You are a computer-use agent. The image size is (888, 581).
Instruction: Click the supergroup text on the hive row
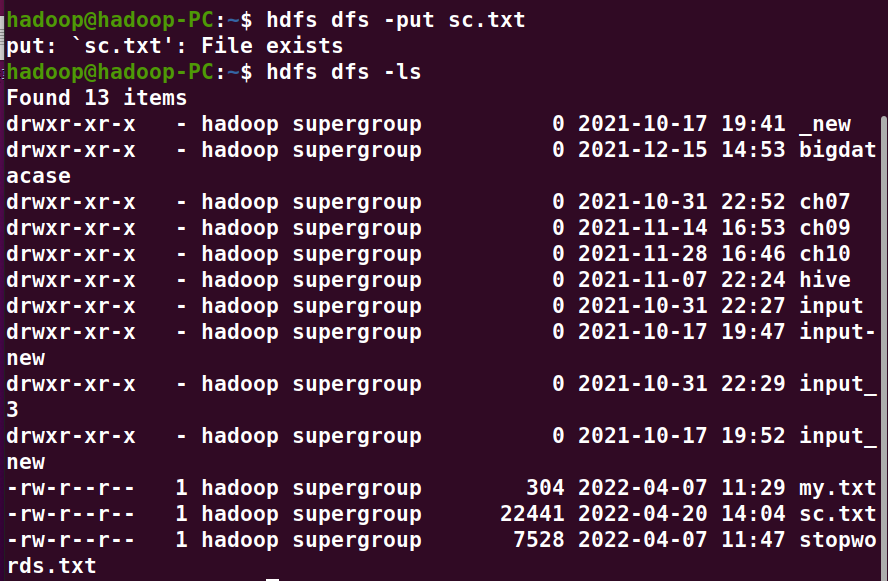pos(357,280)
